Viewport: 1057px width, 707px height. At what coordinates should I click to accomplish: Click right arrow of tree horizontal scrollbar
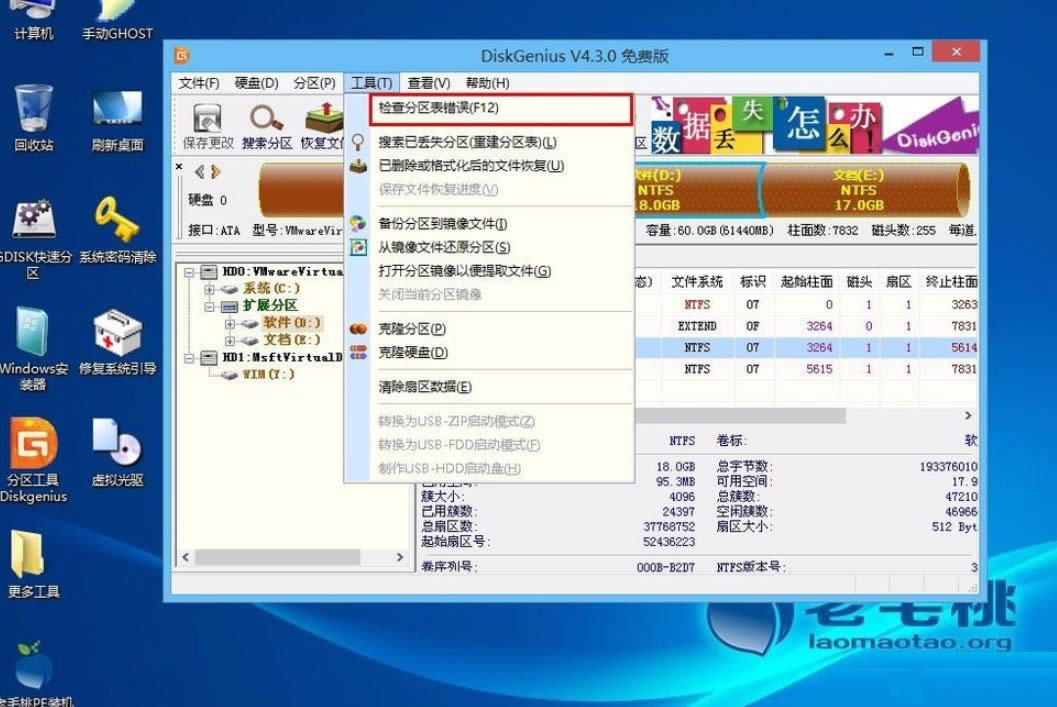pyautogui.click(x=400, y=557)
